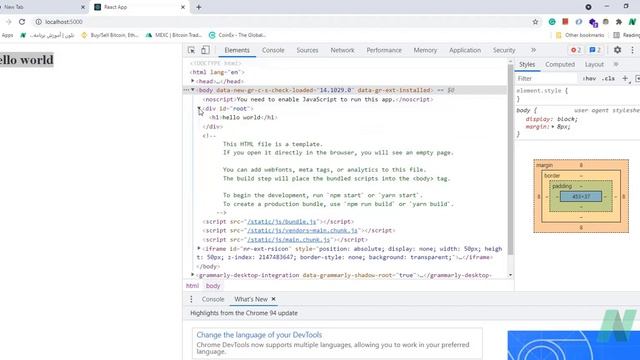Open the /static/js/main.chunk.js link

coord(289,240)
